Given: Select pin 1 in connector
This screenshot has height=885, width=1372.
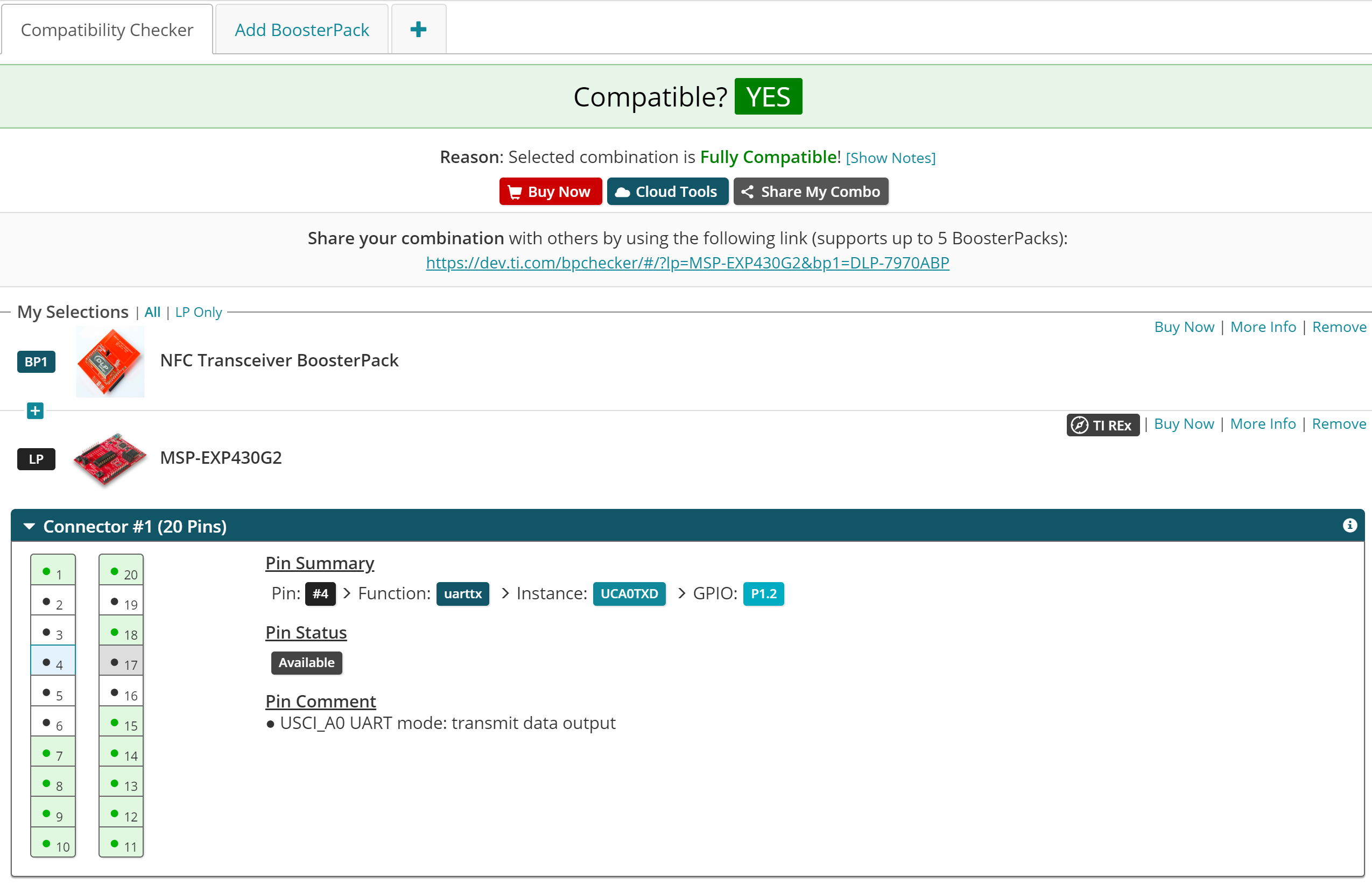Looking at the screenshot, I should click(53, 572).
